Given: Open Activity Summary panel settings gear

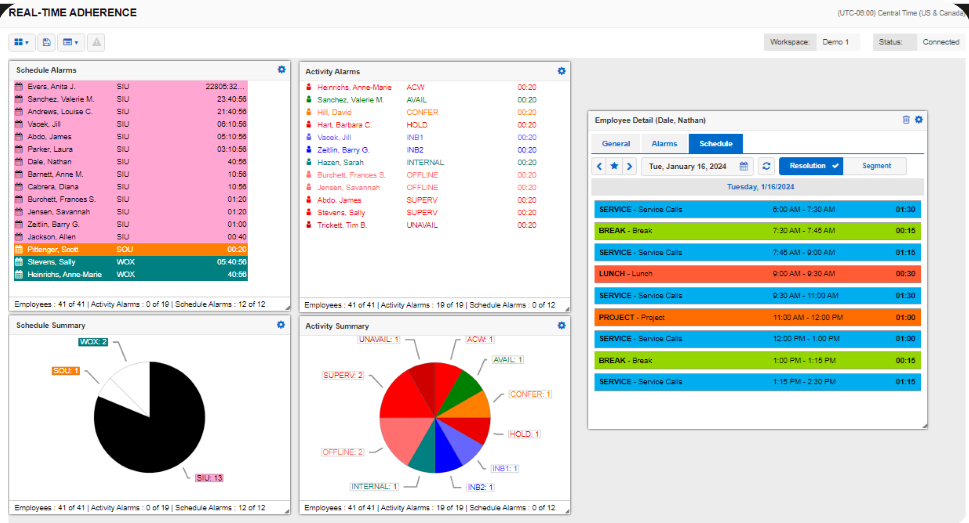Looking at the screenshot, I should click(561, 325).
